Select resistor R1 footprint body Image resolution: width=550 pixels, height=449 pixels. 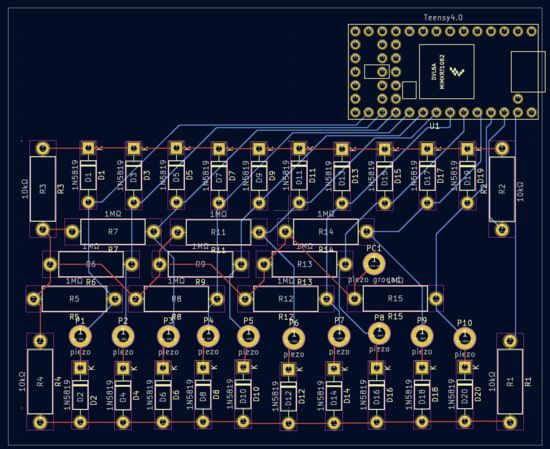(x=510, y=381)
